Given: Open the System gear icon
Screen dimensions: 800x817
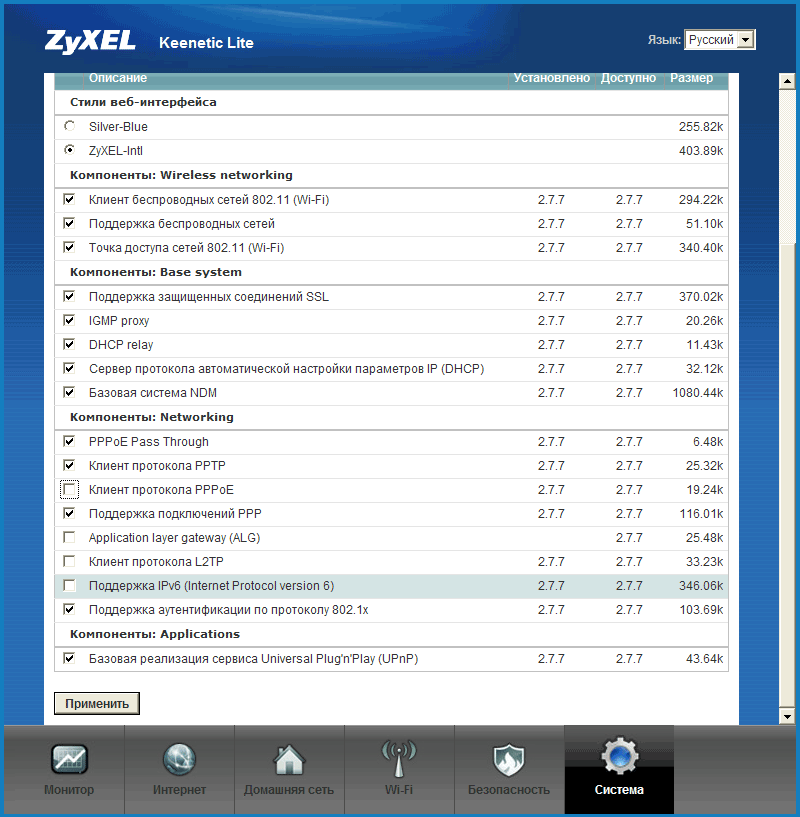Looking at the screenshot, I should (x=619, y=755).
